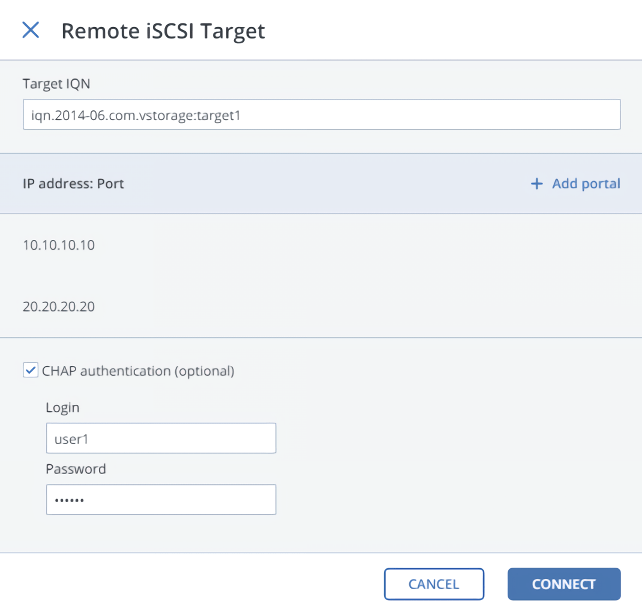Click the plus icon beside Add portal
This screenshot has height=612, width=642.
point(537,184)
